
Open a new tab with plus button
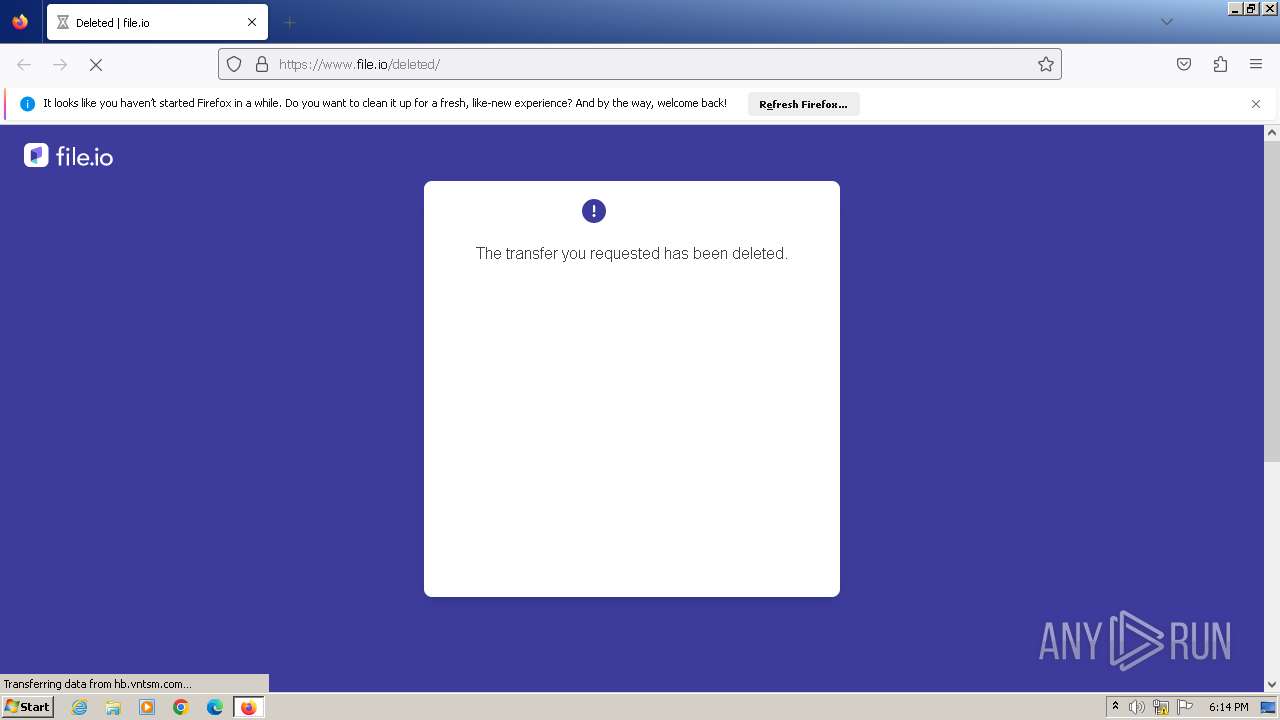pyautogui.click(x=289, y=22)
